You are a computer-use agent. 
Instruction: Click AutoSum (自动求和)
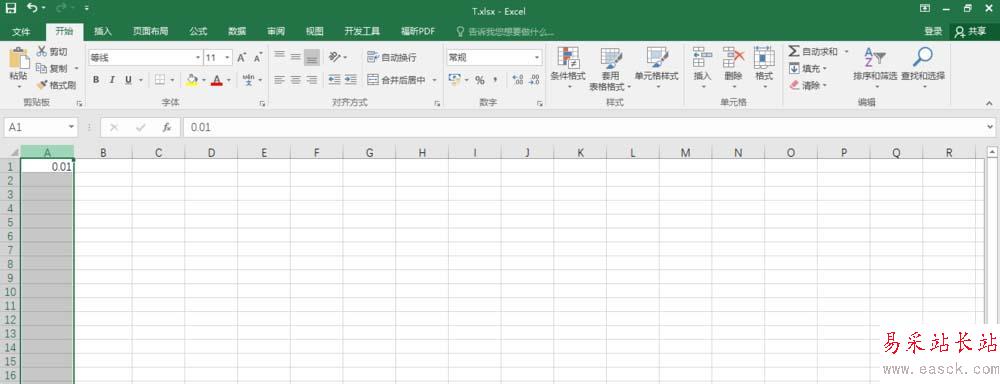813,52
